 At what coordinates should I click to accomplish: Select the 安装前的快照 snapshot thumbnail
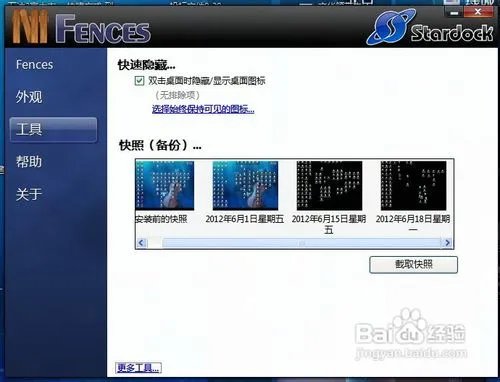click(165, 185)
